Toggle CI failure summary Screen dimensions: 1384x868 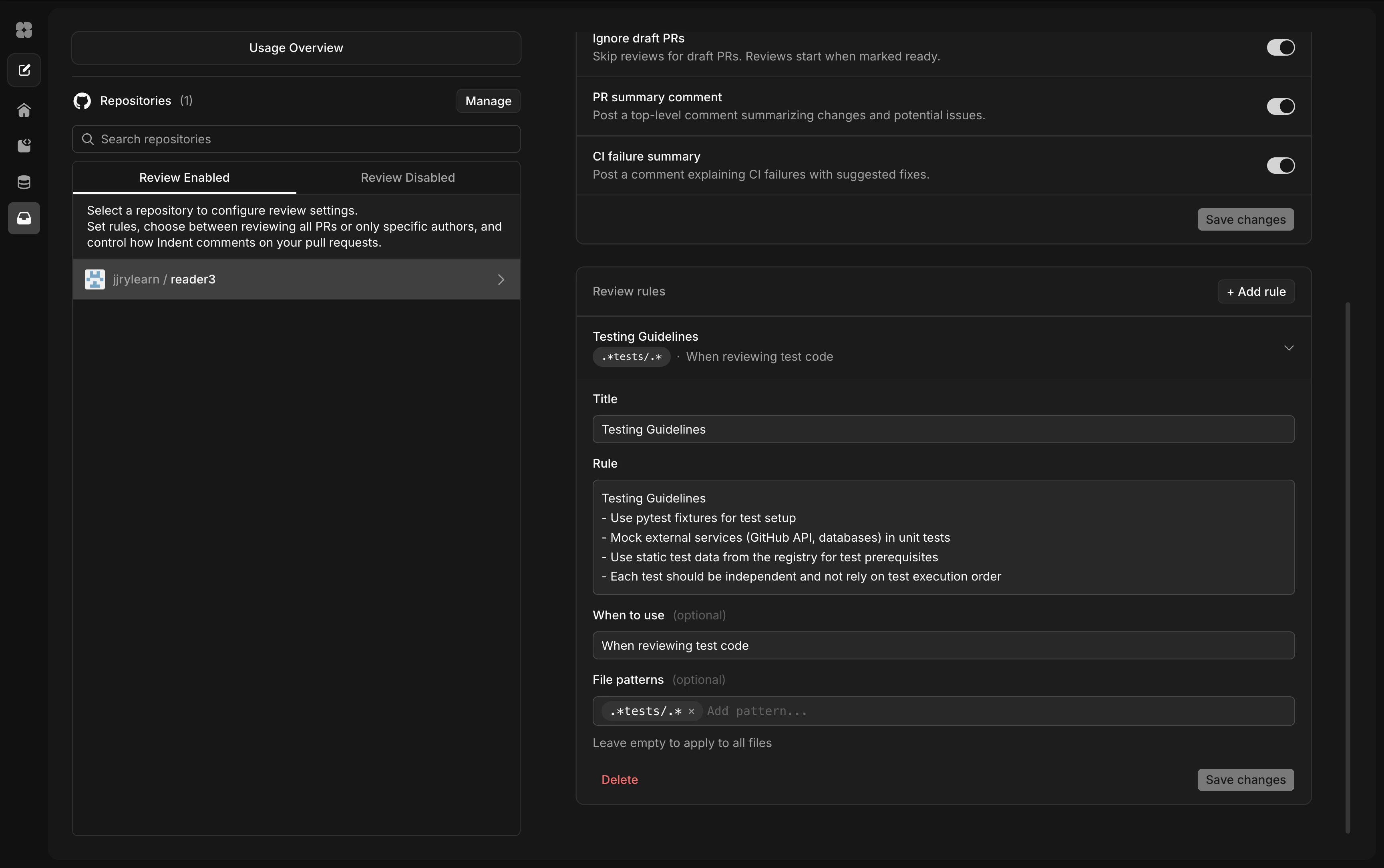pos(1281,165)
